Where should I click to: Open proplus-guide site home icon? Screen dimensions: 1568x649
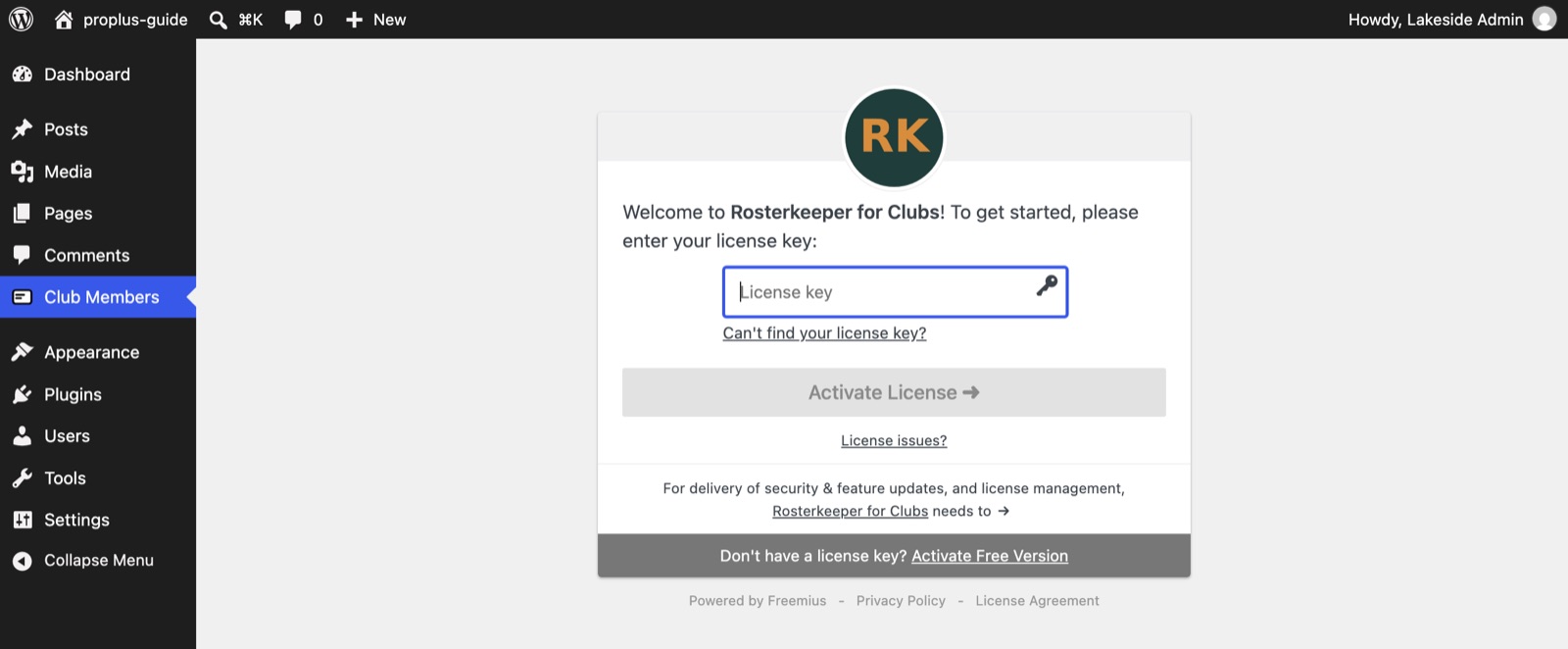tap(64, 19)
